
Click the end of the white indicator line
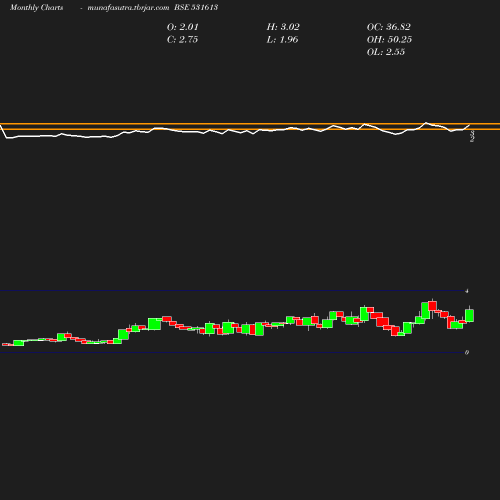pos(470,125)
